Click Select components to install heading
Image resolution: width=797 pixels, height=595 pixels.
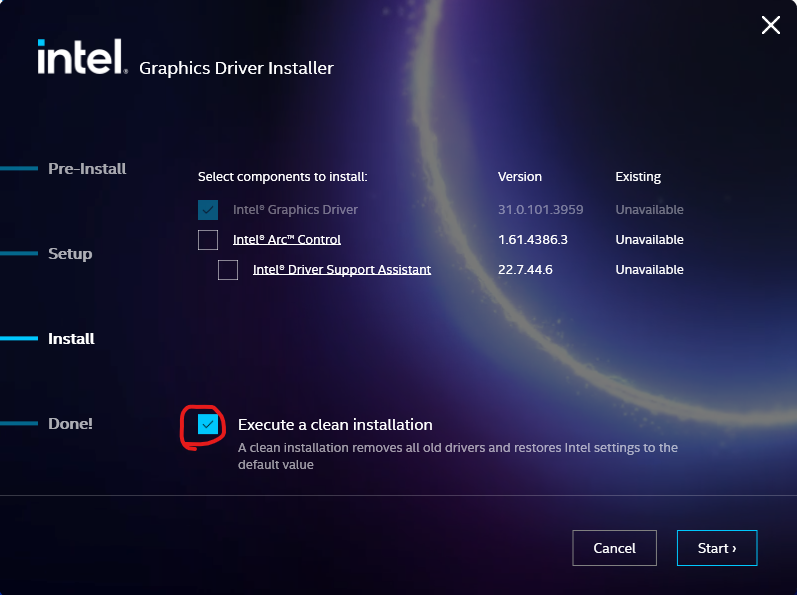pos(282,176)
